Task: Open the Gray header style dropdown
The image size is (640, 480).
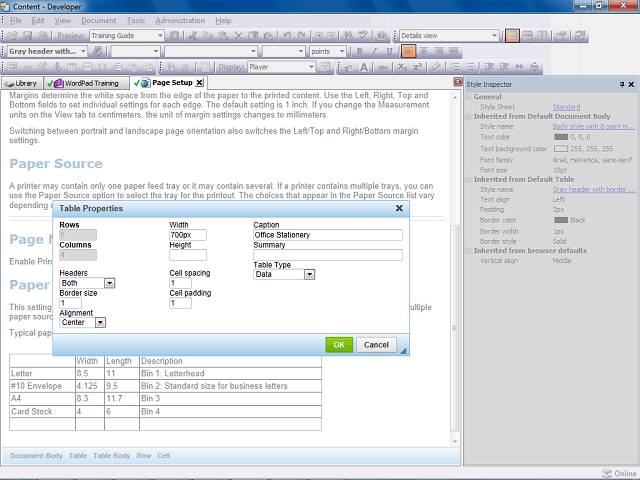Action: tap(83, 51)
